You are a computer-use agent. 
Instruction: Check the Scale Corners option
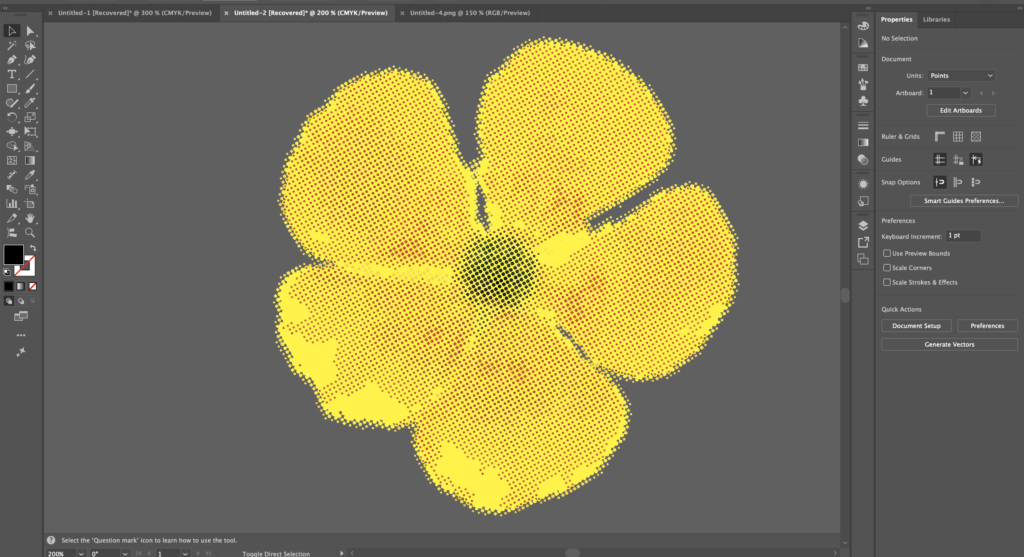click(x=887, y=268)
